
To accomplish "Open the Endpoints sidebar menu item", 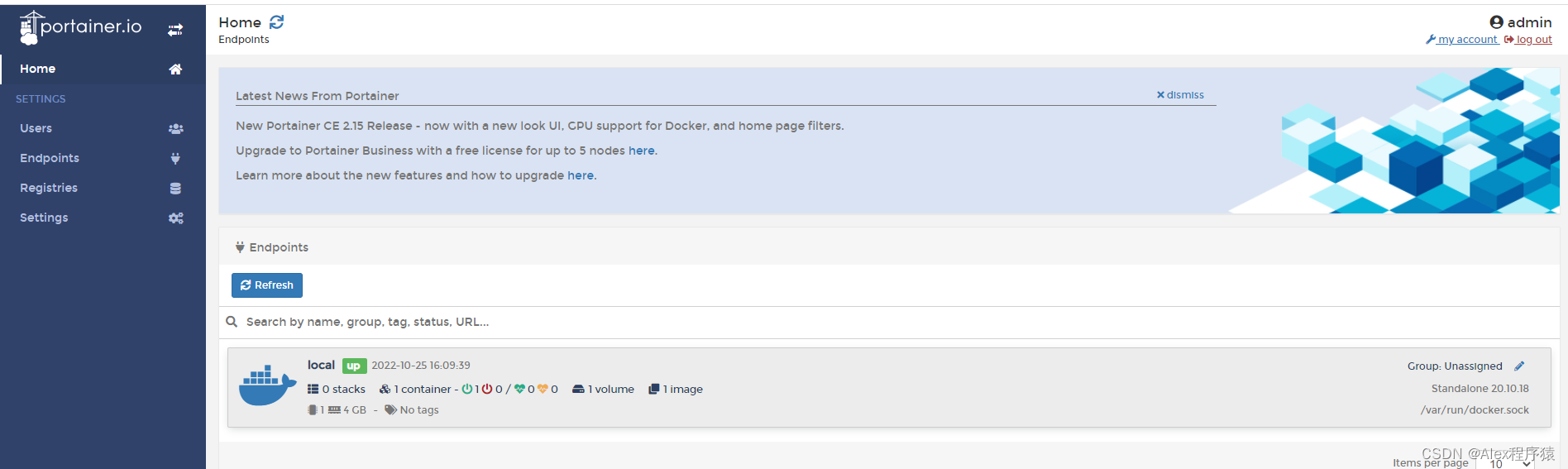I will [x=103, y=159].
